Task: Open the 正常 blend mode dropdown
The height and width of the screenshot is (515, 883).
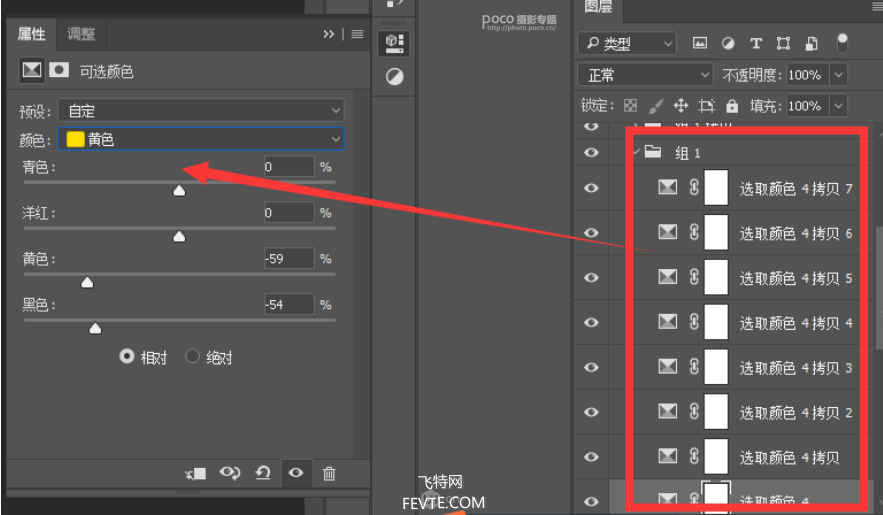Action: [645, 75]
